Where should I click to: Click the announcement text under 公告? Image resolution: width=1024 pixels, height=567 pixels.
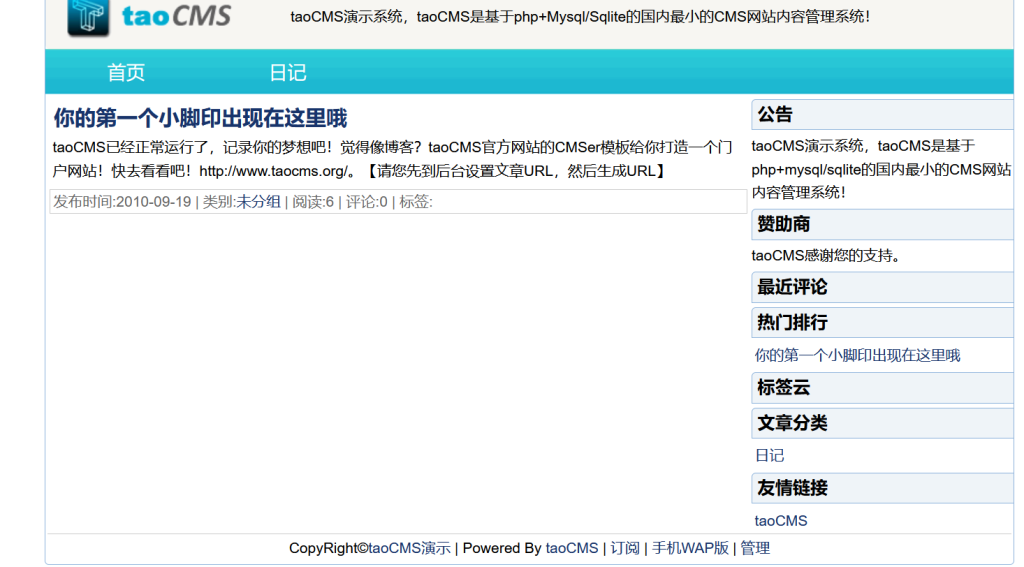coord(881,169)
